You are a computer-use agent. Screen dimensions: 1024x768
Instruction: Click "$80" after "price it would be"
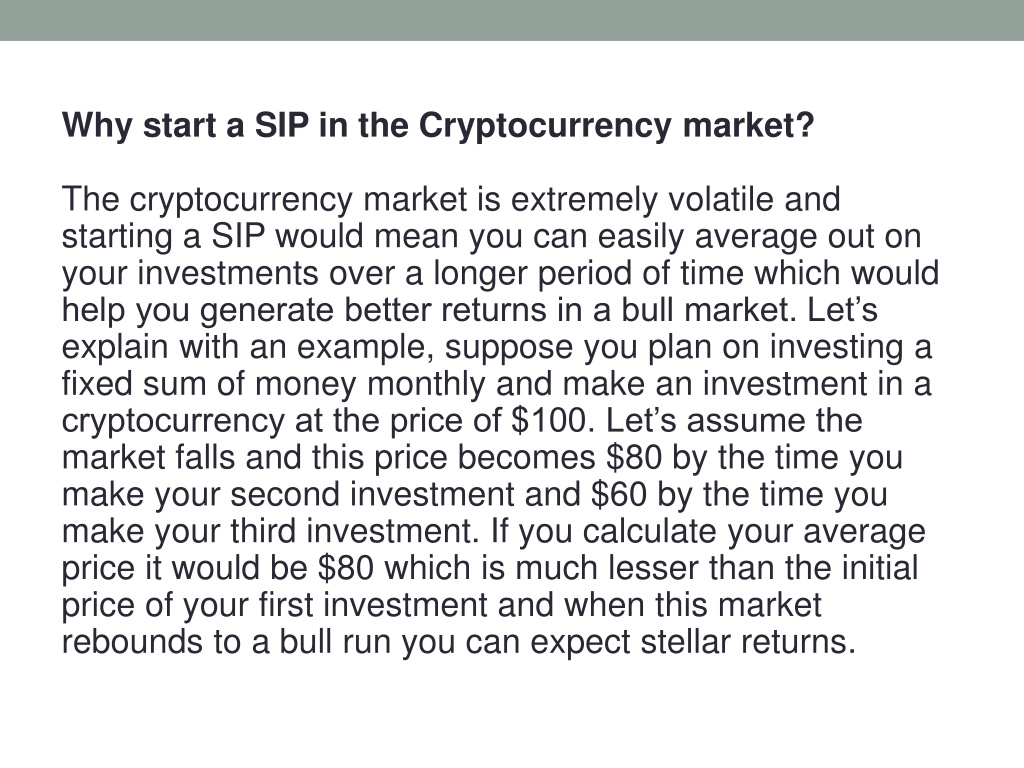pos(345,568)
